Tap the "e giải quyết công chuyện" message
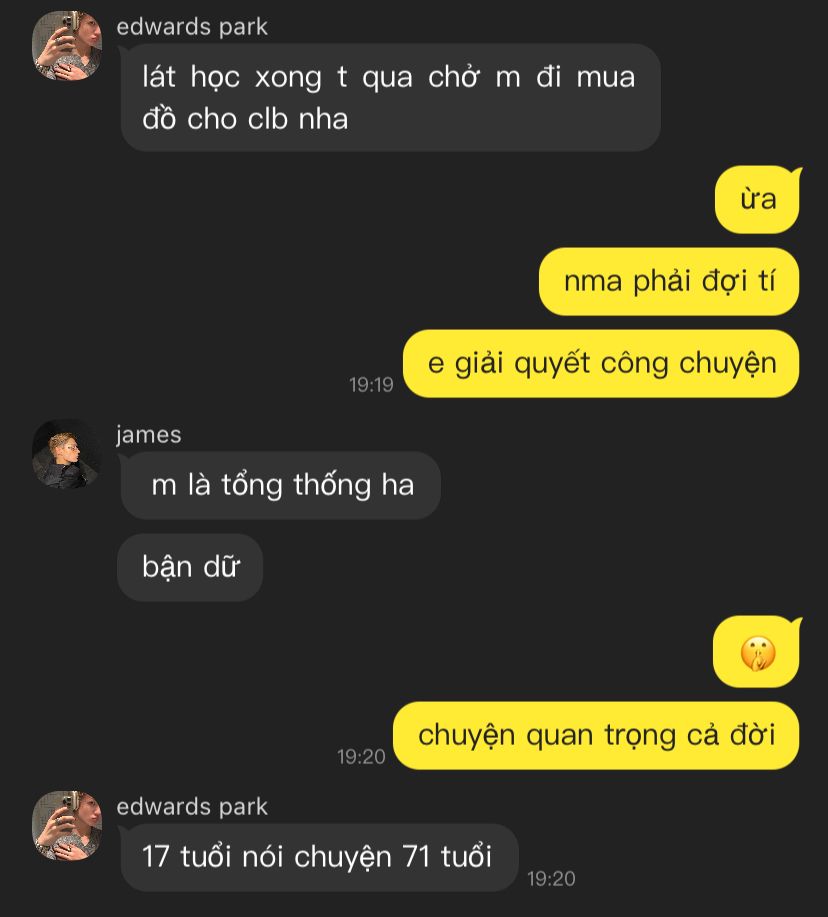The image size is (828, 917). 601,364
